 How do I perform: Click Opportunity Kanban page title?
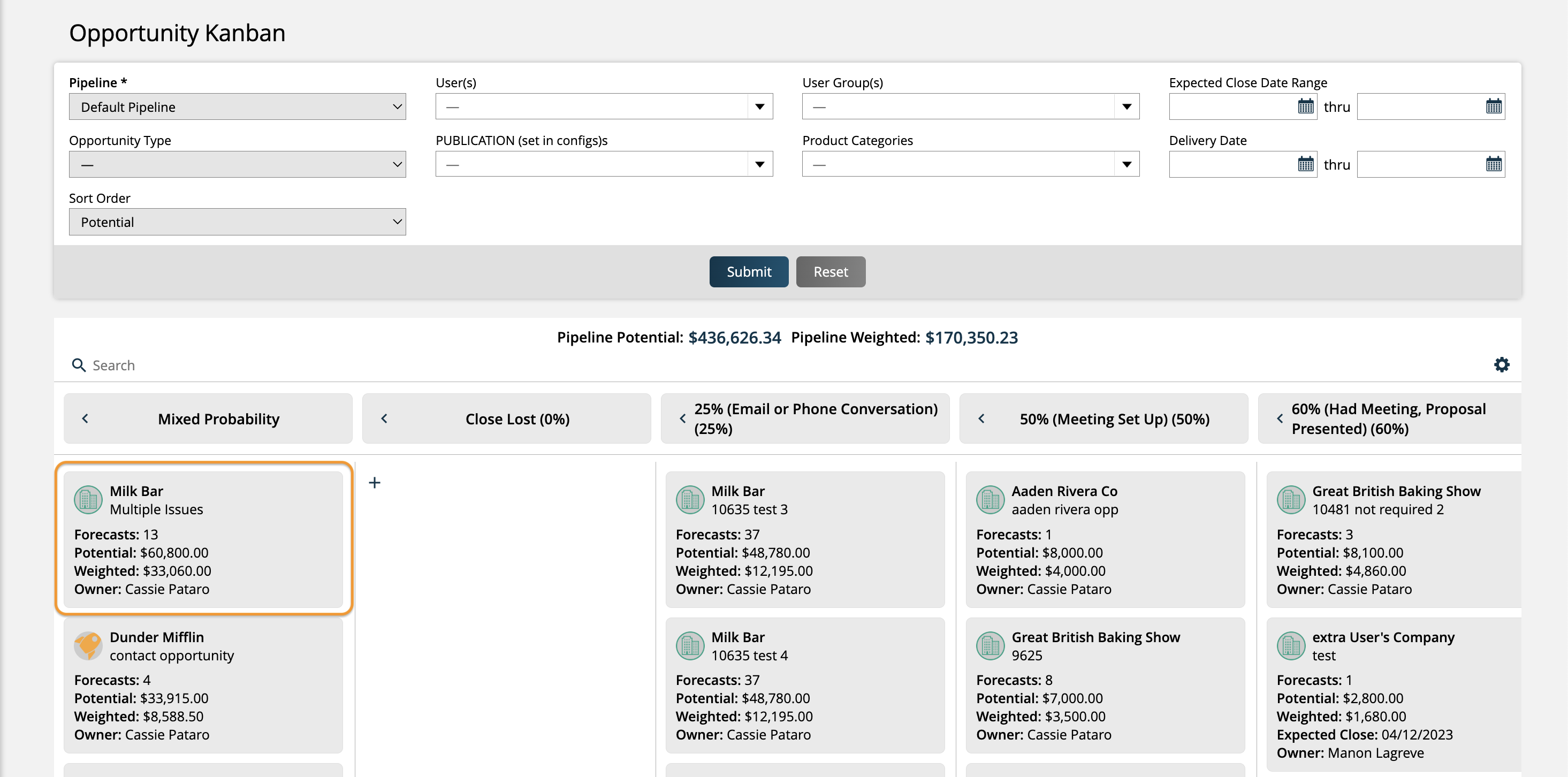coord(177,33)
